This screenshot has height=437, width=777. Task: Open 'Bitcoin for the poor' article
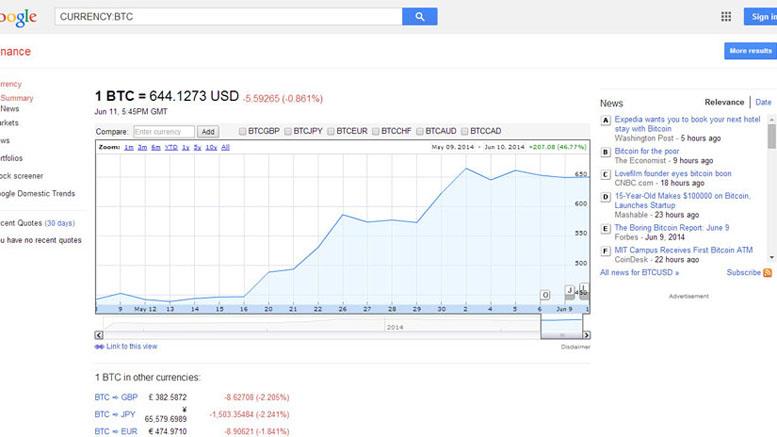[x=647, y=151]
